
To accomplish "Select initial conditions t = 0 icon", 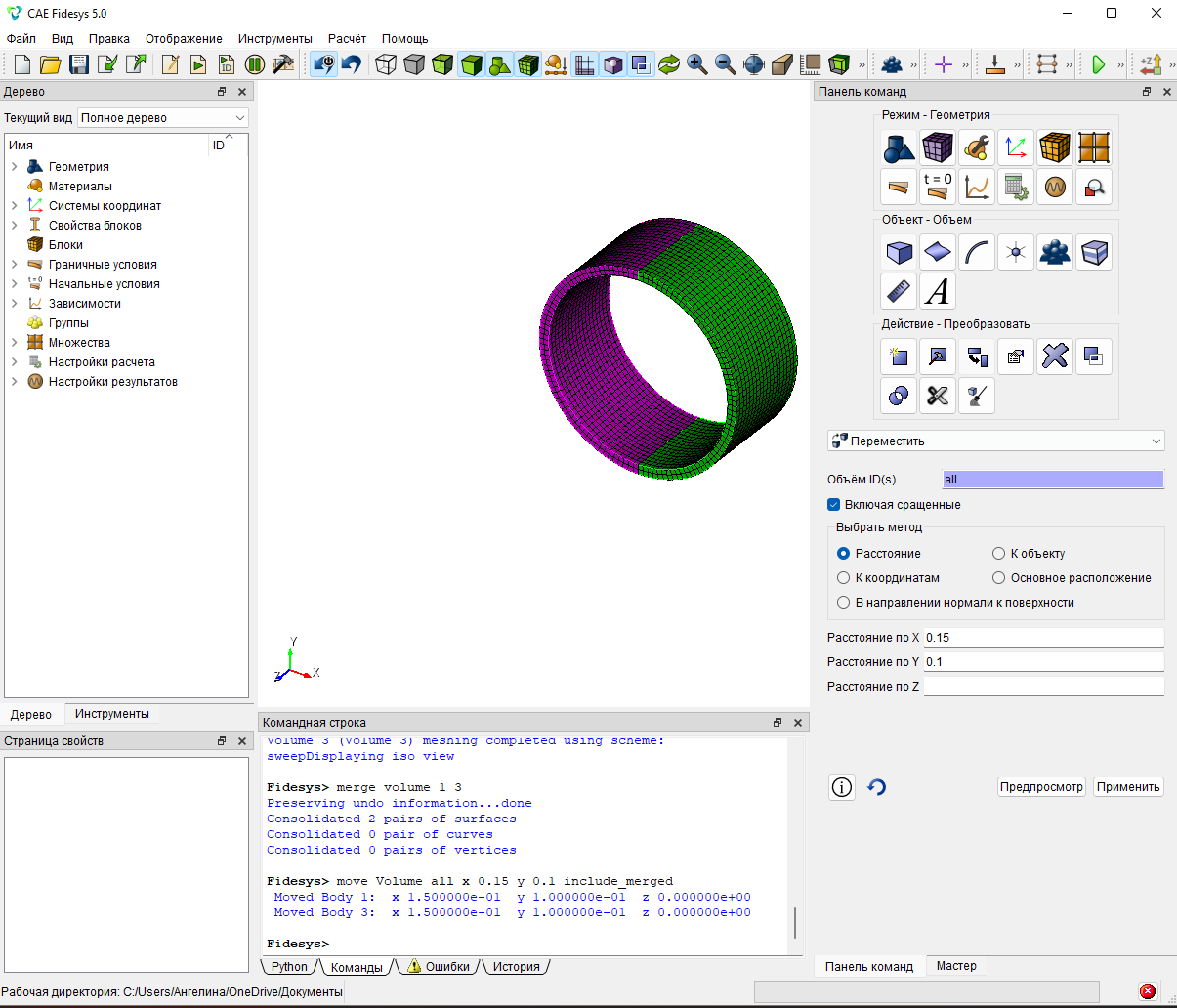I will point(938,187).
